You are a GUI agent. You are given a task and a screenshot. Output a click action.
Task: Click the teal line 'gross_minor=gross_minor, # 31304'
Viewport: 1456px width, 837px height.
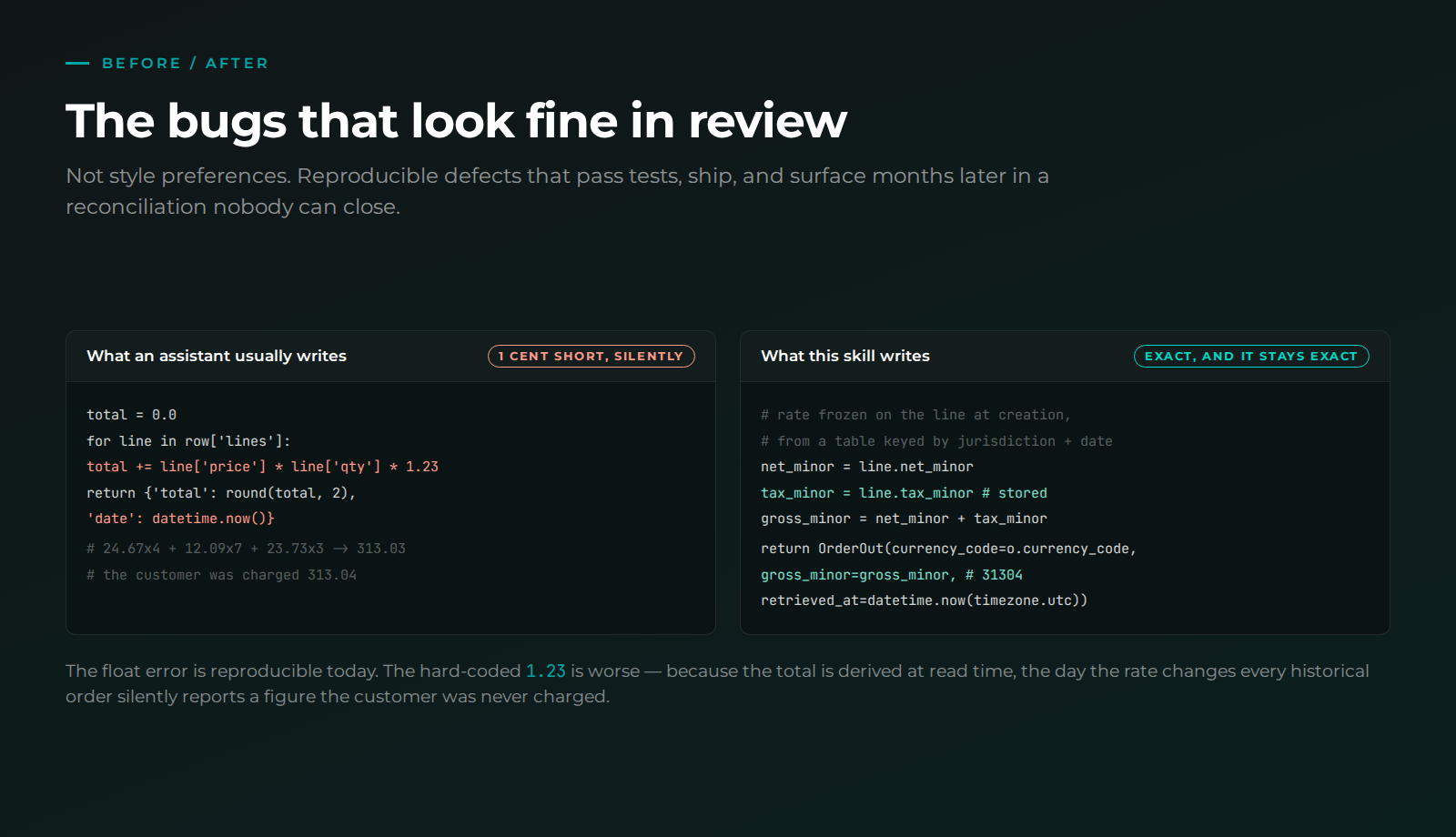coord(892,575)
